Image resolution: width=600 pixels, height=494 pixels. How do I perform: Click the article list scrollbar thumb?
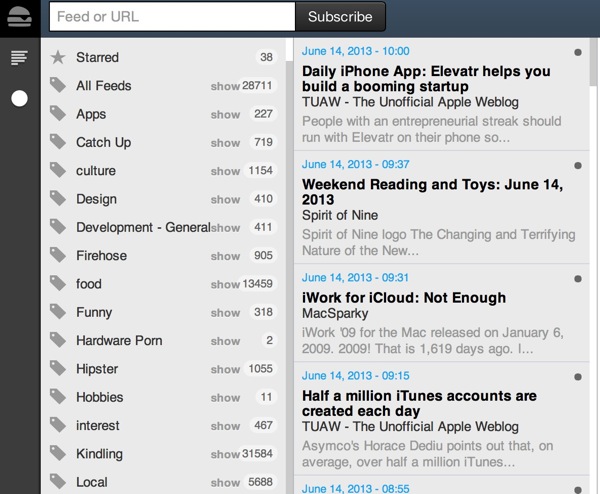593,62
